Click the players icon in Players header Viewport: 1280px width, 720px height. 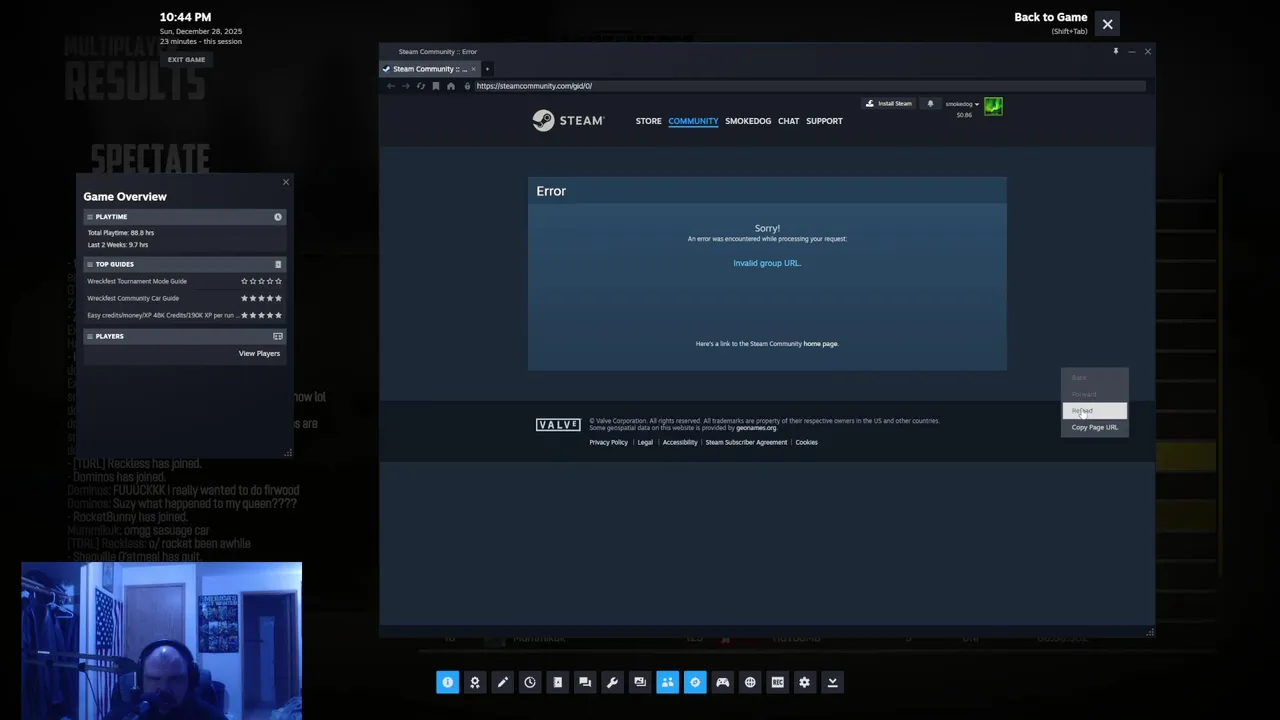click(278, 336)
